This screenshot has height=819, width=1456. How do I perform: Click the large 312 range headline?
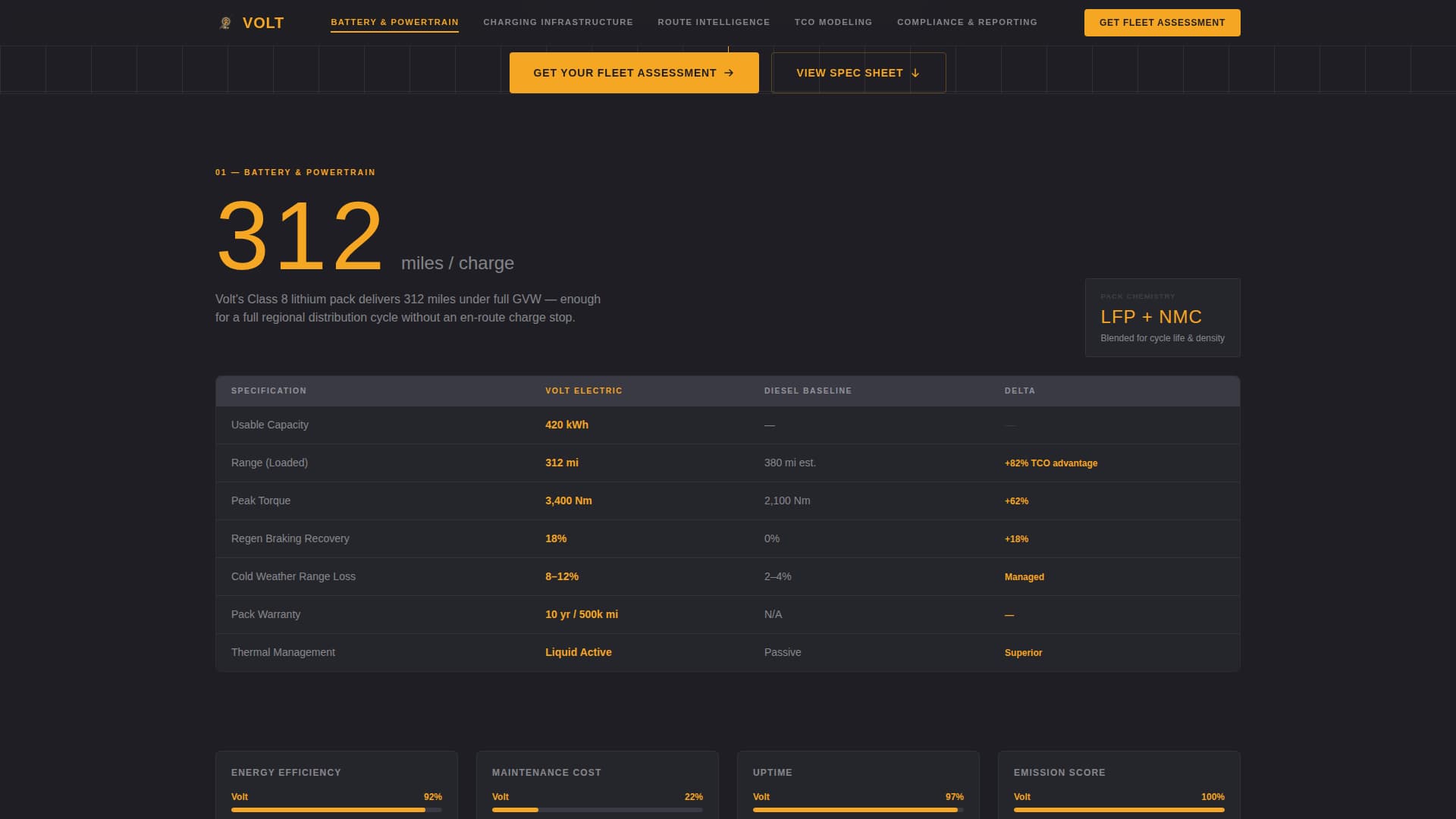(x=300, y=236)
